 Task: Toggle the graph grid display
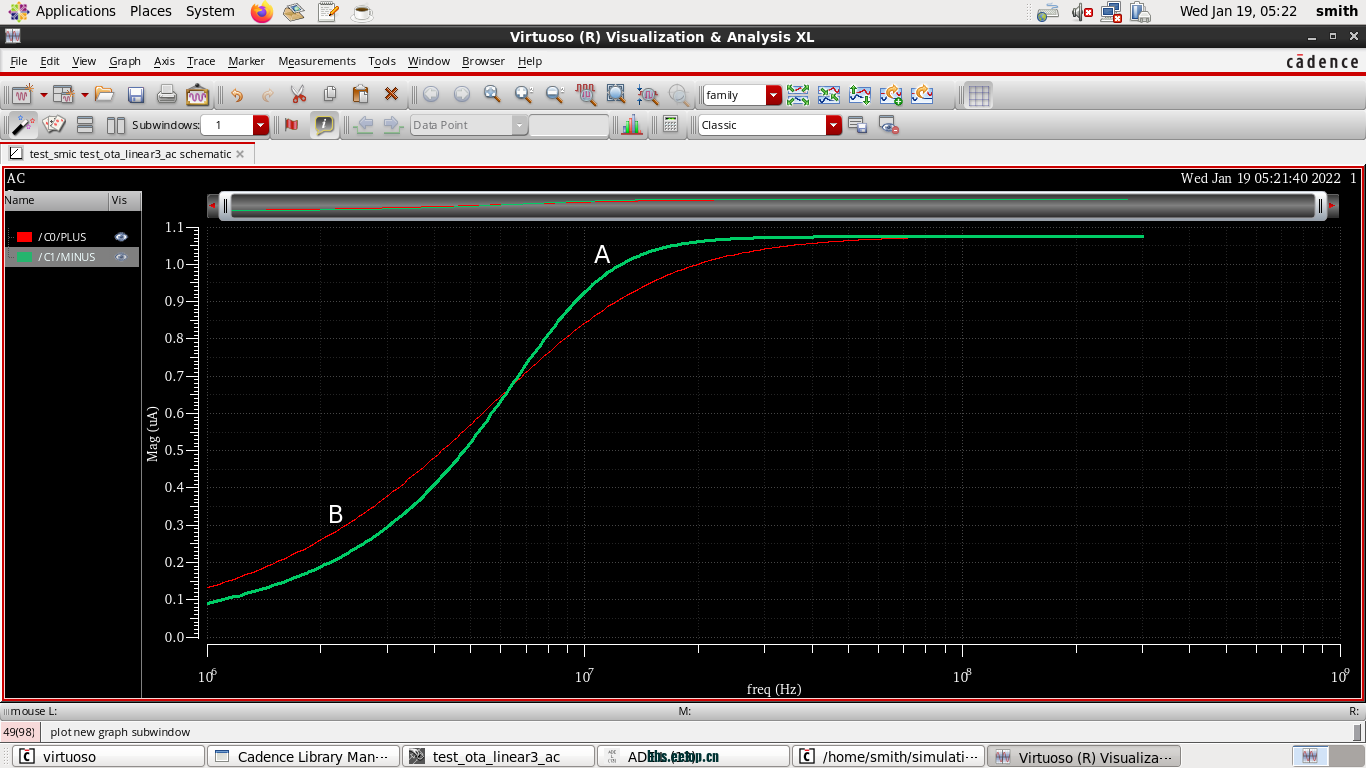coord(979,95)
